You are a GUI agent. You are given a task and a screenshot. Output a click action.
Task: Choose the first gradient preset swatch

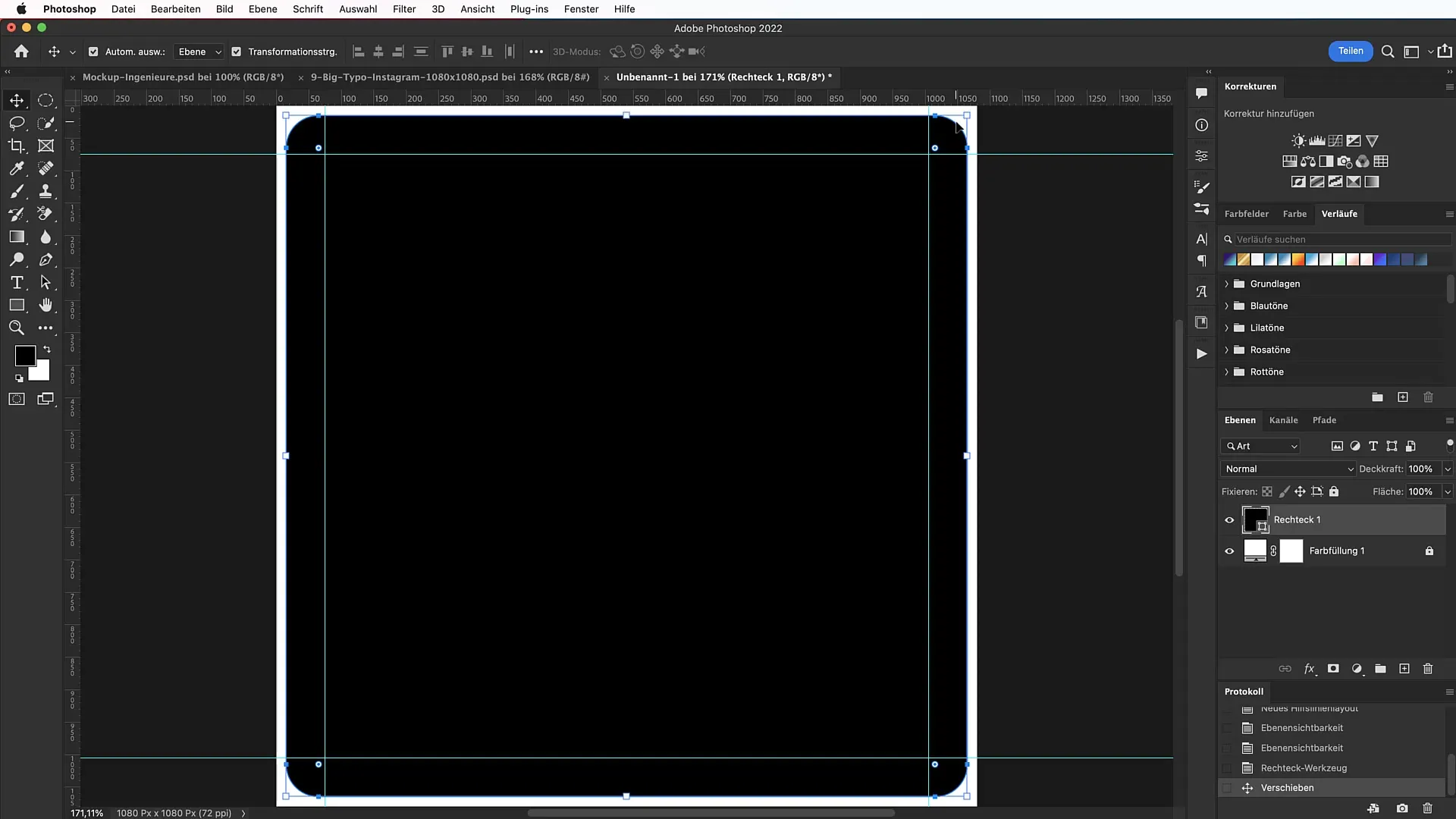point(1229,259)
